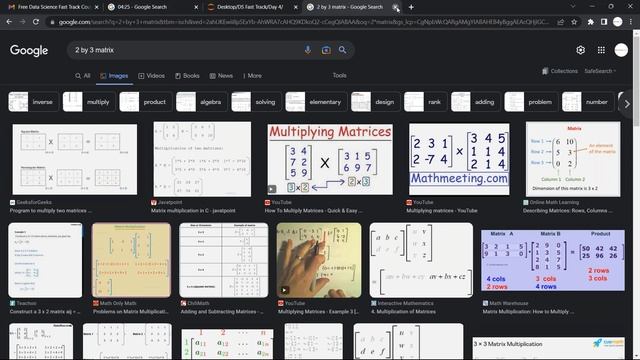Screen dimensions: 640x360
Task: Filter by the solving chip
Action: (255, 102)
